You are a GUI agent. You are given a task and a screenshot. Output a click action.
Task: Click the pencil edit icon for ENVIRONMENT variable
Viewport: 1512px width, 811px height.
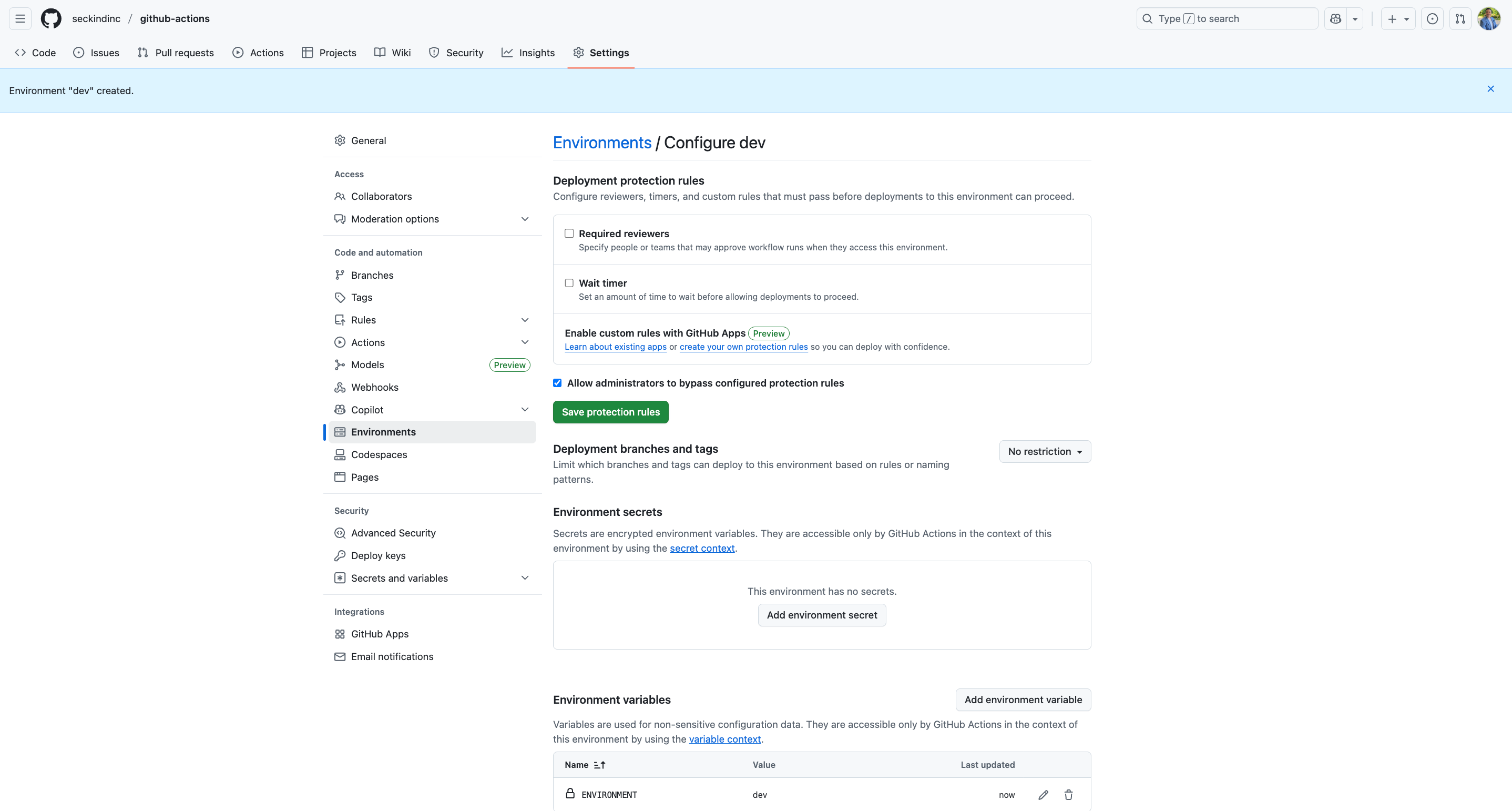pyautogui.click(x=1043, y=795)
